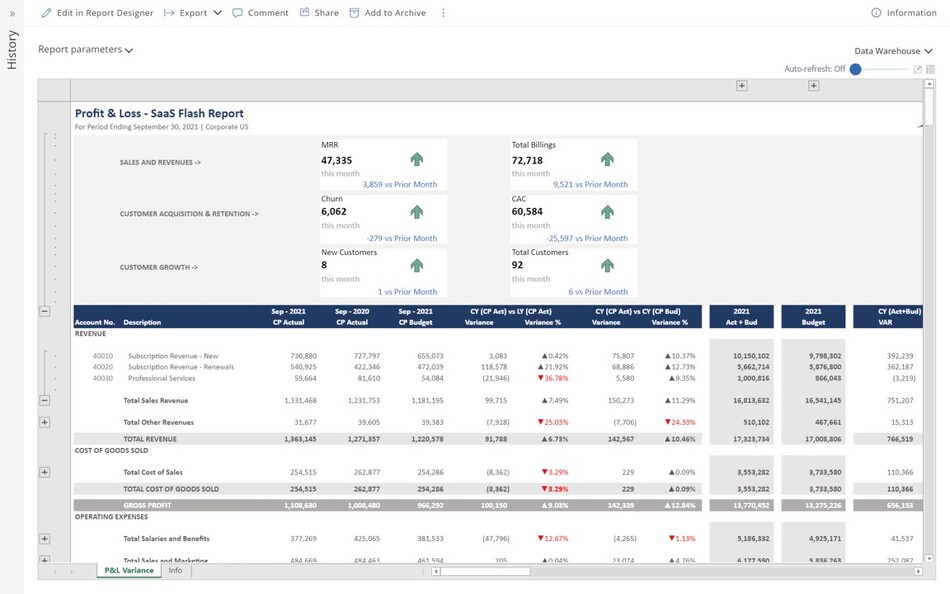Expand the Total Salaries and Benefits row group

tap(44, 538)
